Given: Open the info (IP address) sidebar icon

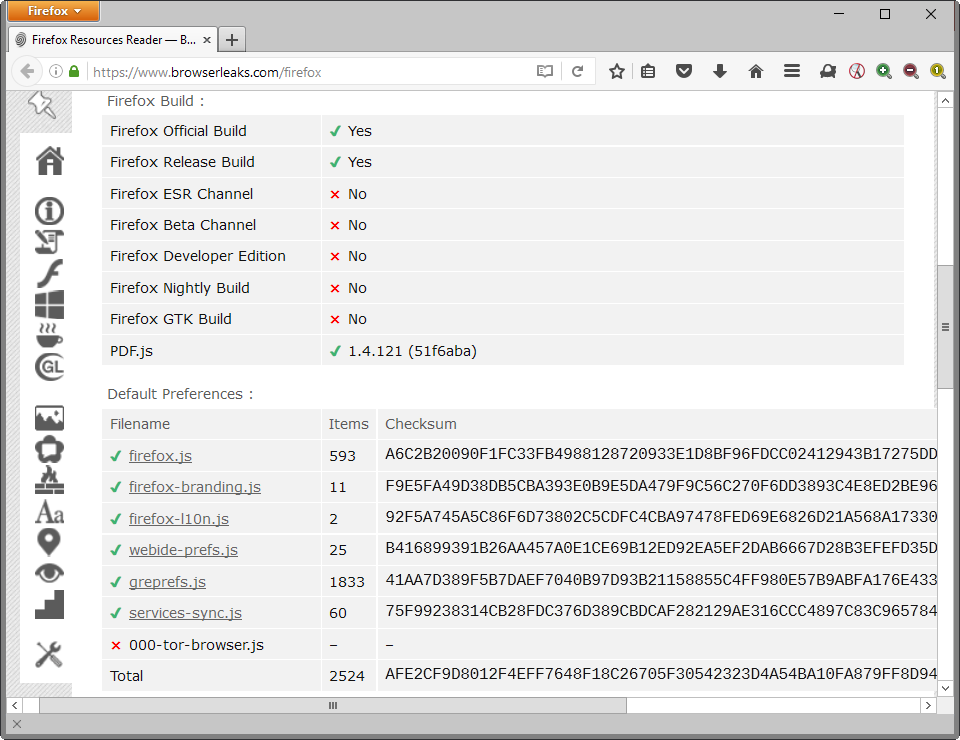Looking at the screenshot, I should tap(49, 211).
